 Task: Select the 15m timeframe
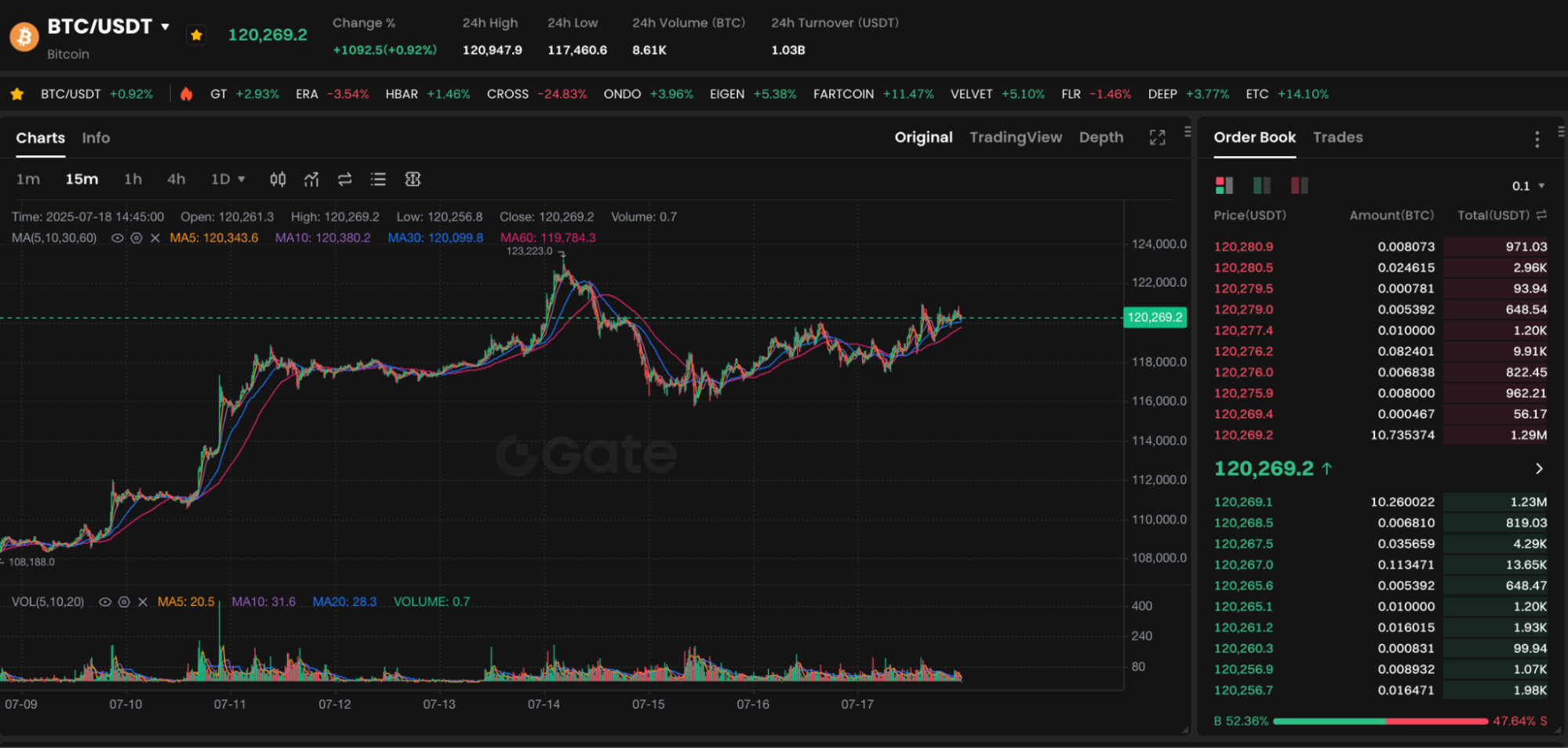82,179
